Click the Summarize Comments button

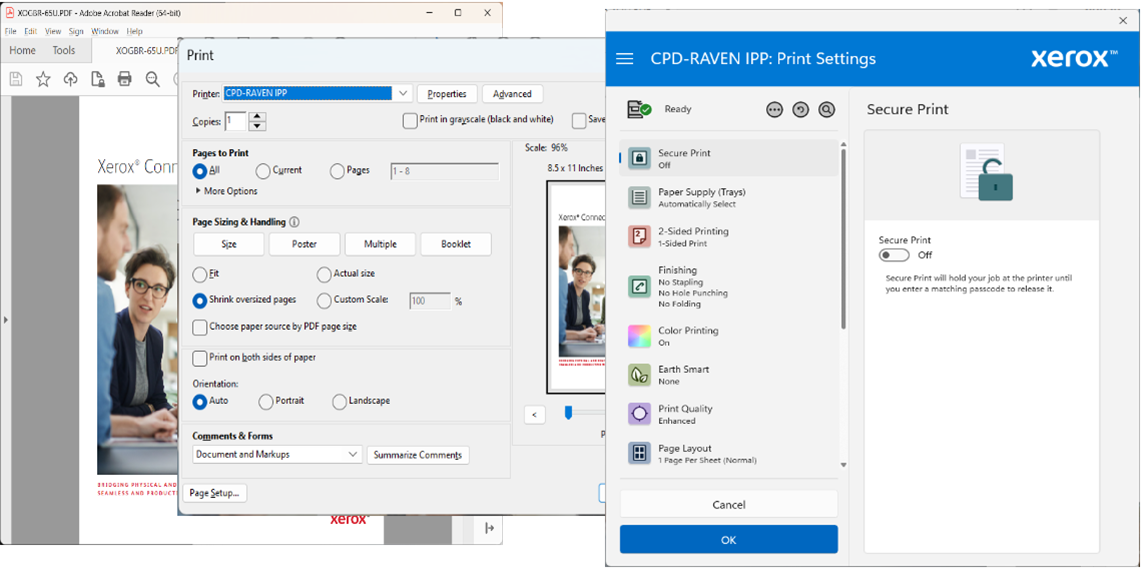pos(418,455)
